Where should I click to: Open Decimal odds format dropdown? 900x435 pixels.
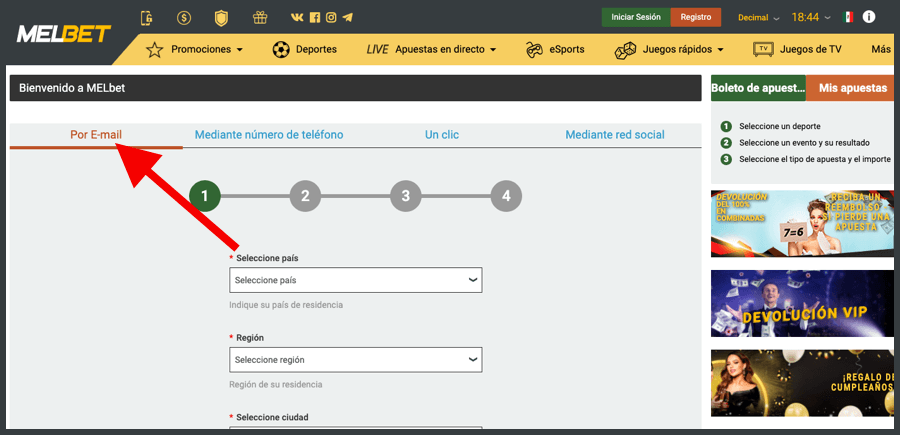pos(759,18)
